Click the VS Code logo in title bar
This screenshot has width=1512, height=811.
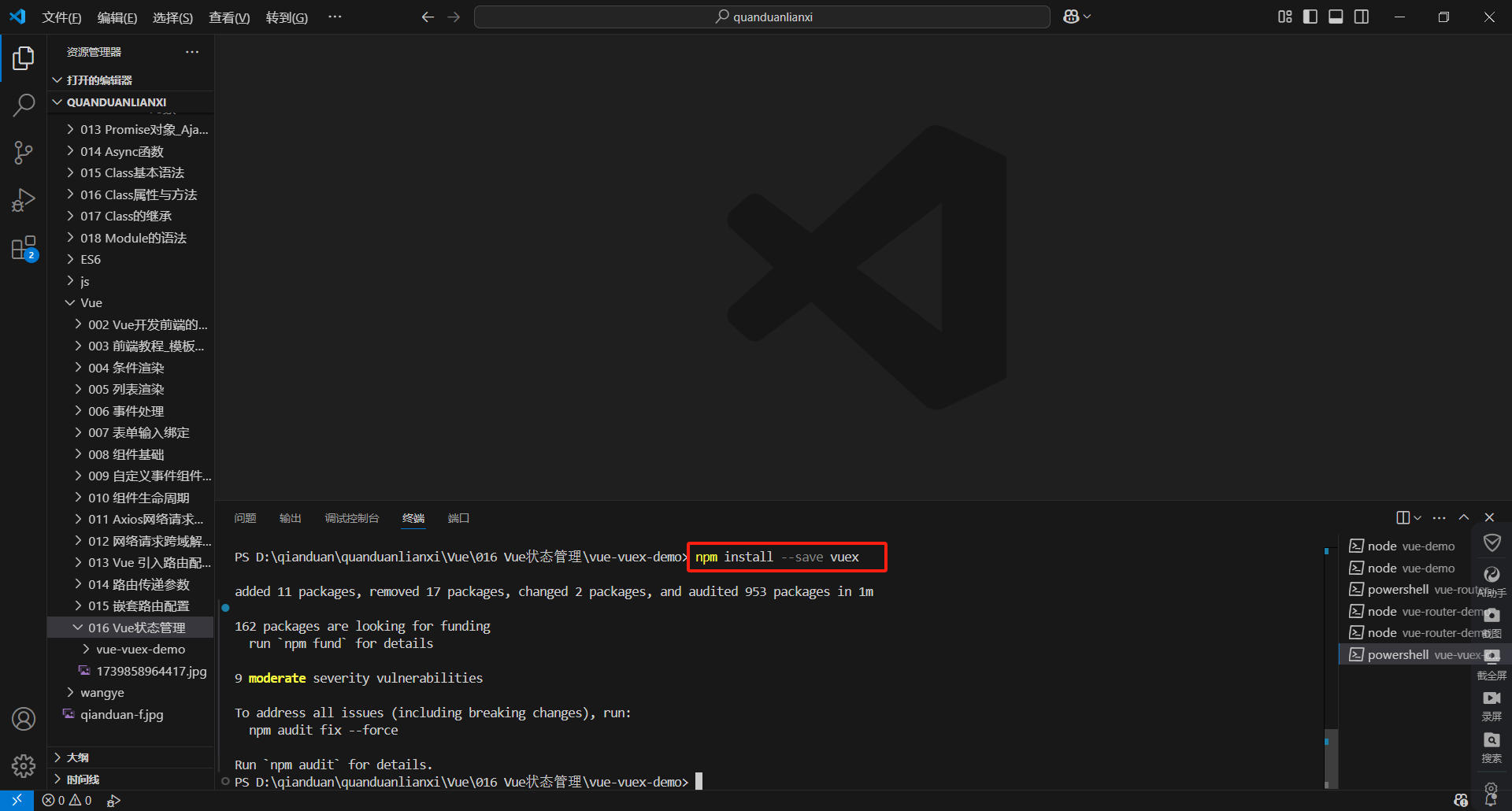[17, 17]
